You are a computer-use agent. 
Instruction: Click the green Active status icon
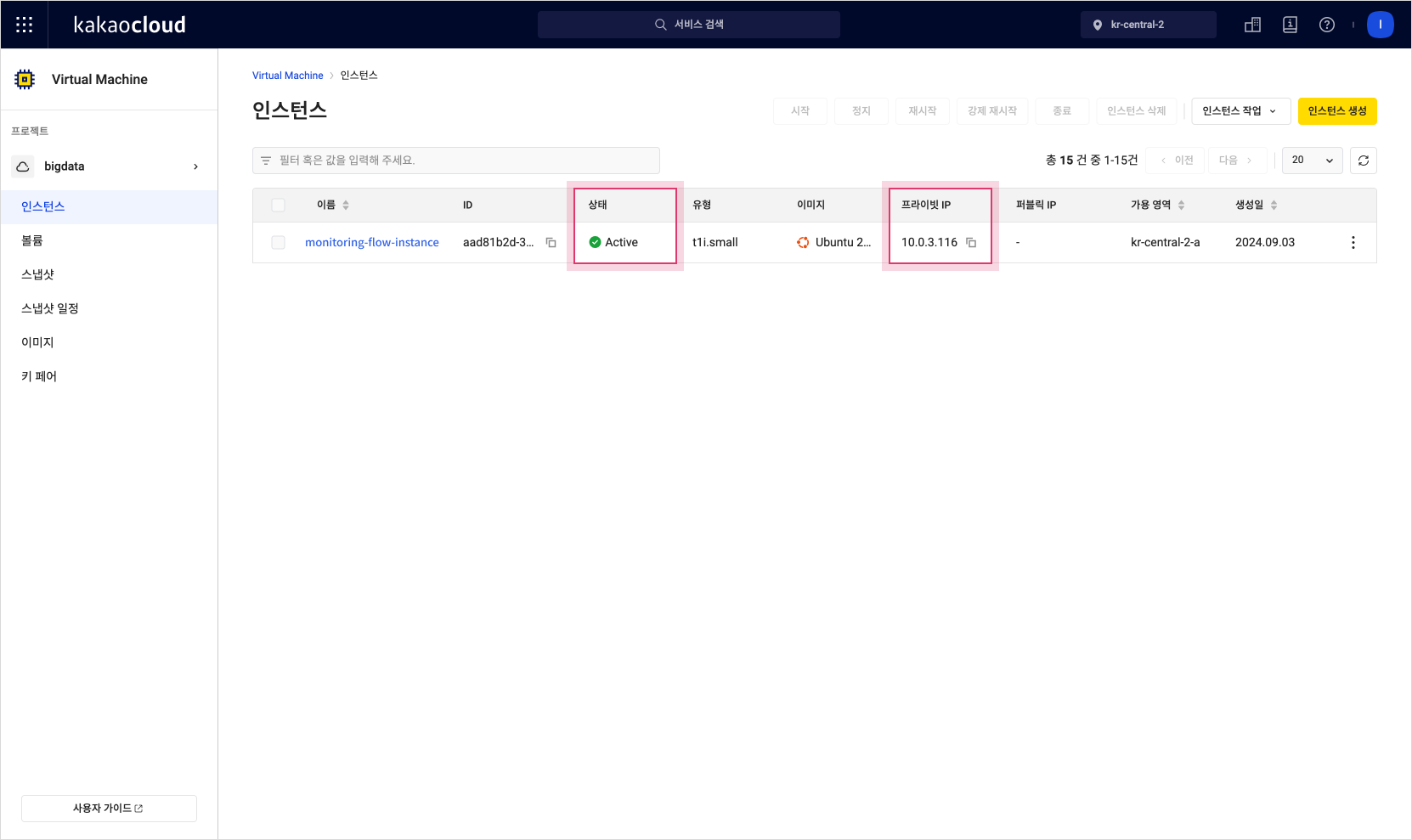tap(595, 242)
